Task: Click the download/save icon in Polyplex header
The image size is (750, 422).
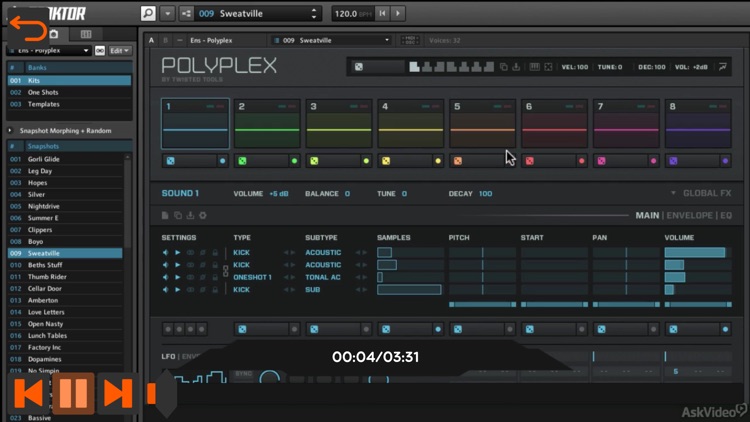Action: pyautogui.click(x=516, y=67)
